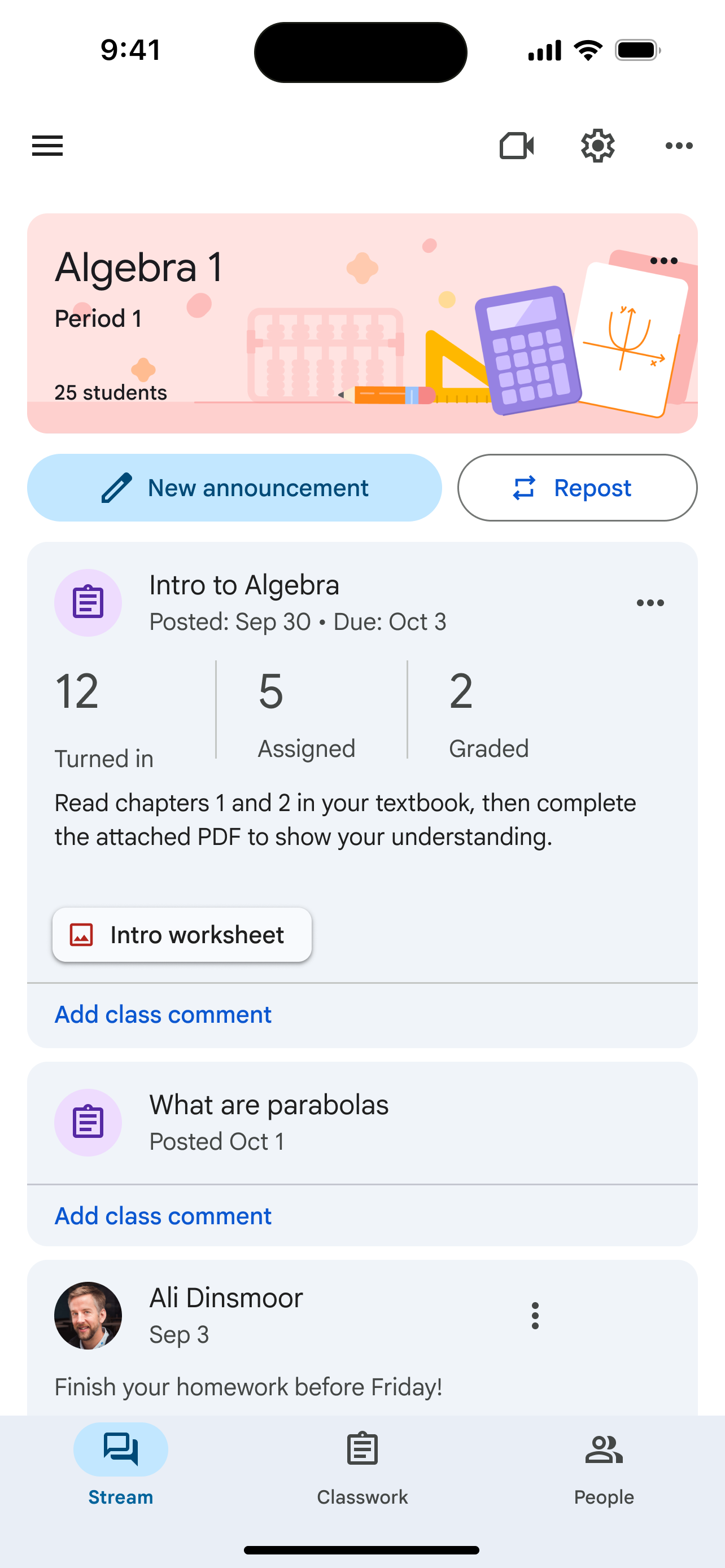Start a video meeting via camera icon
This screenshot has width=725, height=1568.
516,146
